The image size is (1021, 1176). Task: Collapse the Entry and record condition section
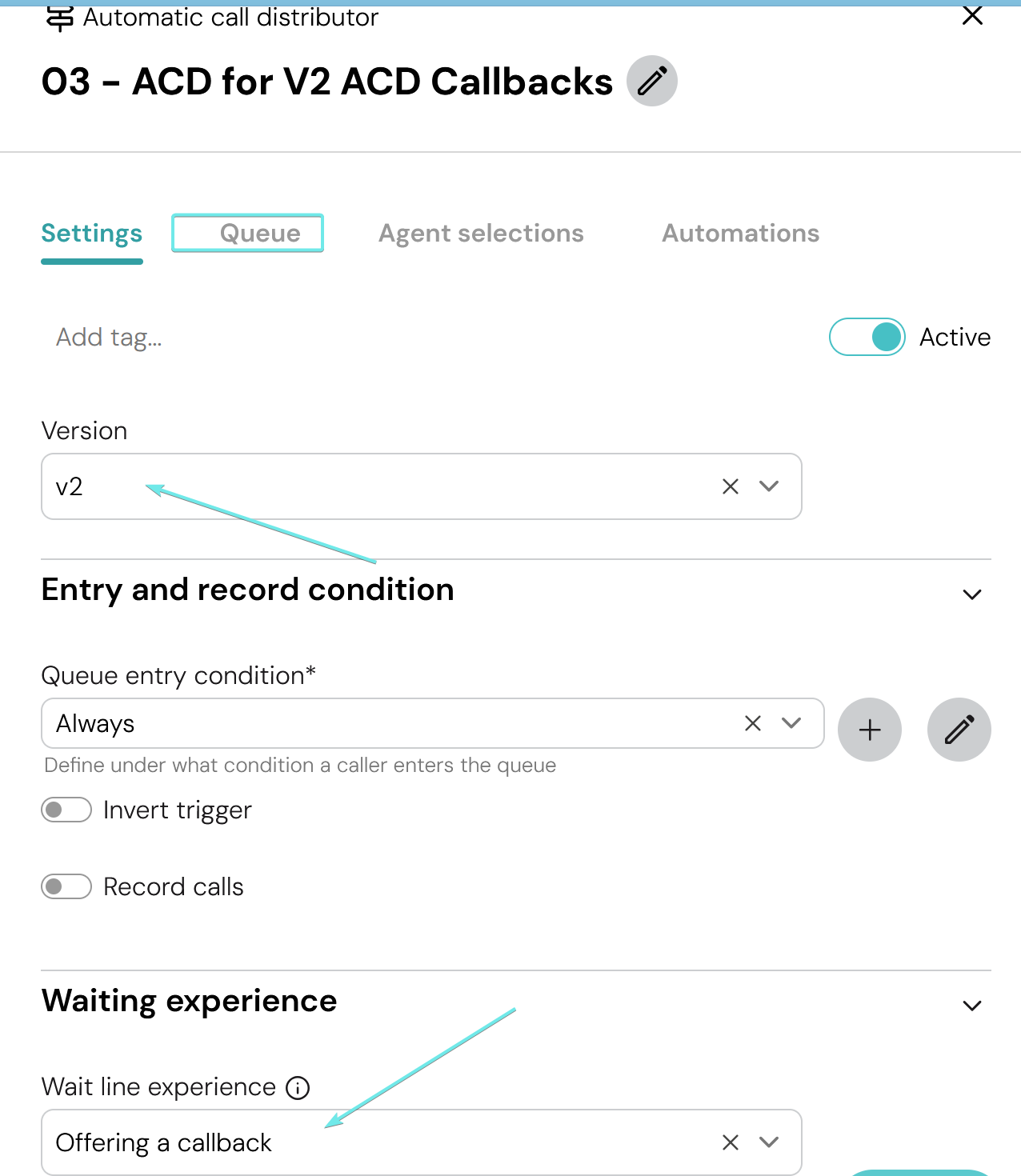coord(971,594)
